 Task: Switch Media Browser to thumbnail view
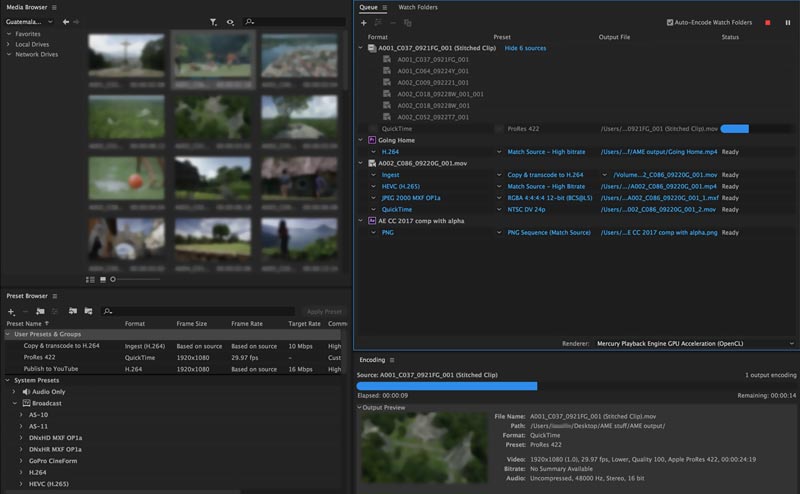click(103, 280)
